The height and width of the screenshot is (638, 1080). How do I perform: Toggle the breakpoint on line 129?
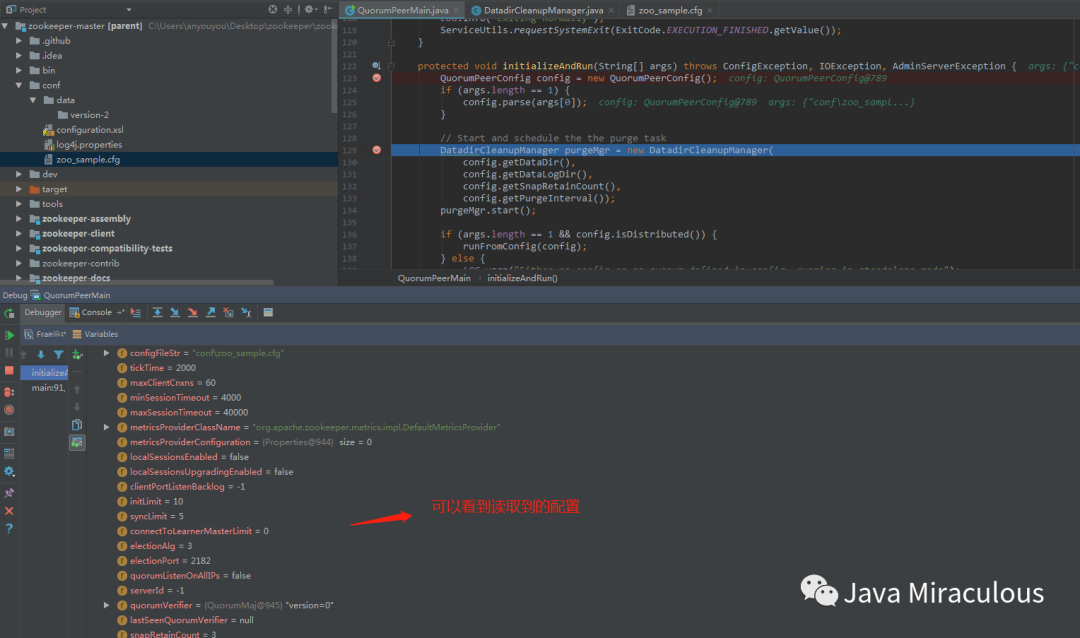click(x=377, y=150)
